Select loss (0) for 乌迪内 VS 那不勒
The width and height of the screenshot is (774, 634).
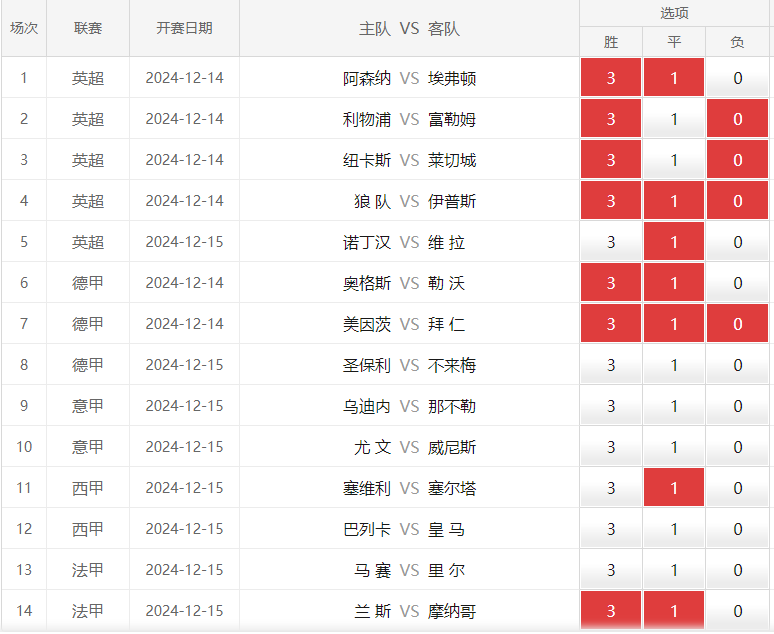tap(737, 405)
